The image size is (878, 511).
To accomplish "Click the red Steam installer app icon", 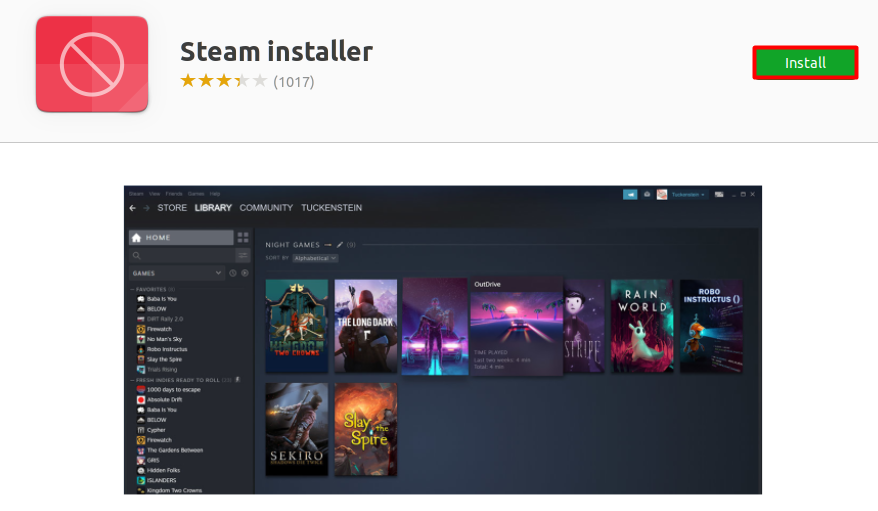I will [x=92, y=64].
